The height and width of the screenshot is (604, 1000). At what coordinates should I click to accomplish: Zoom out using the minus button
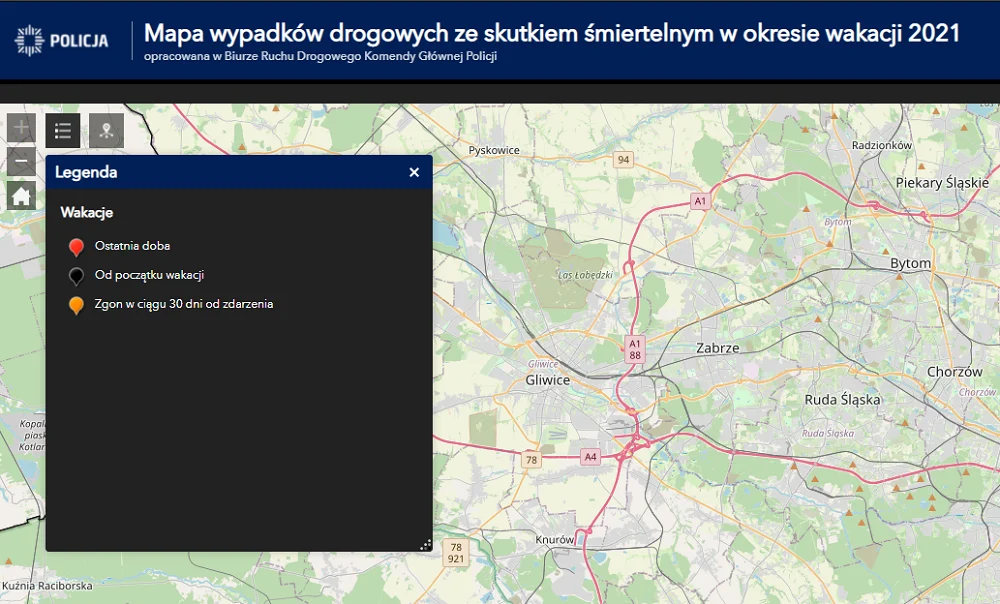[x=20, y=161]
